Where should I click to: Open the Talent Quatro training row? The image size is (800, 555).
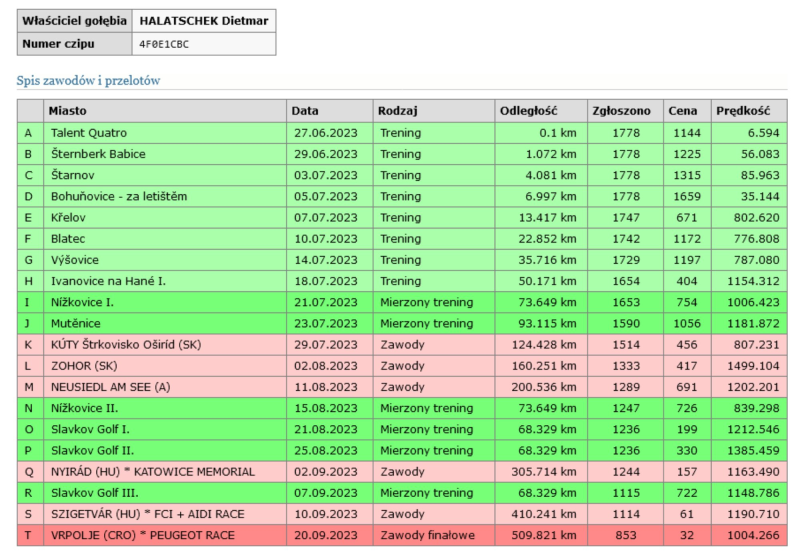click(89, 133)
